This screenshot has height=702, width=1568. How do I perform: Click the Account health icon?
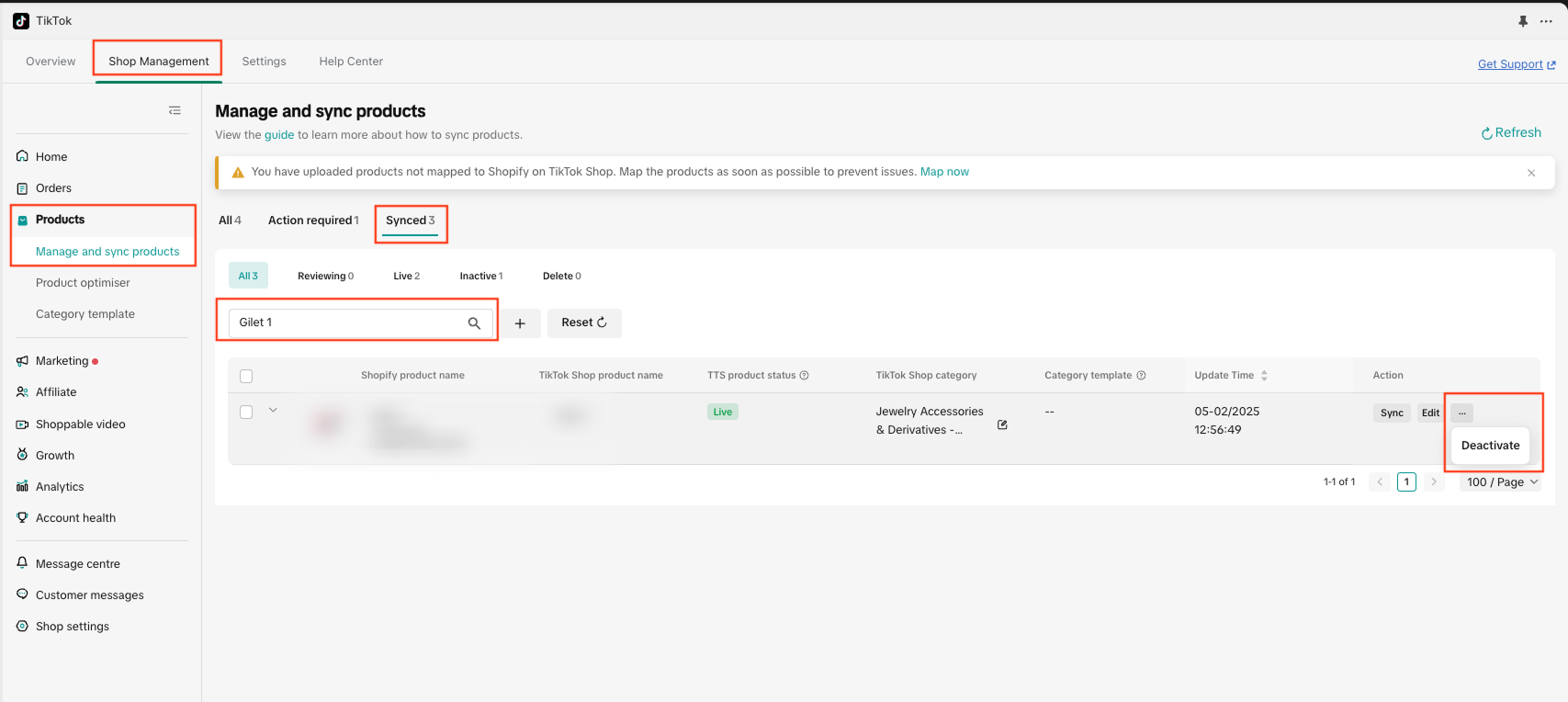pyautogui.click(x=22, y=517)
